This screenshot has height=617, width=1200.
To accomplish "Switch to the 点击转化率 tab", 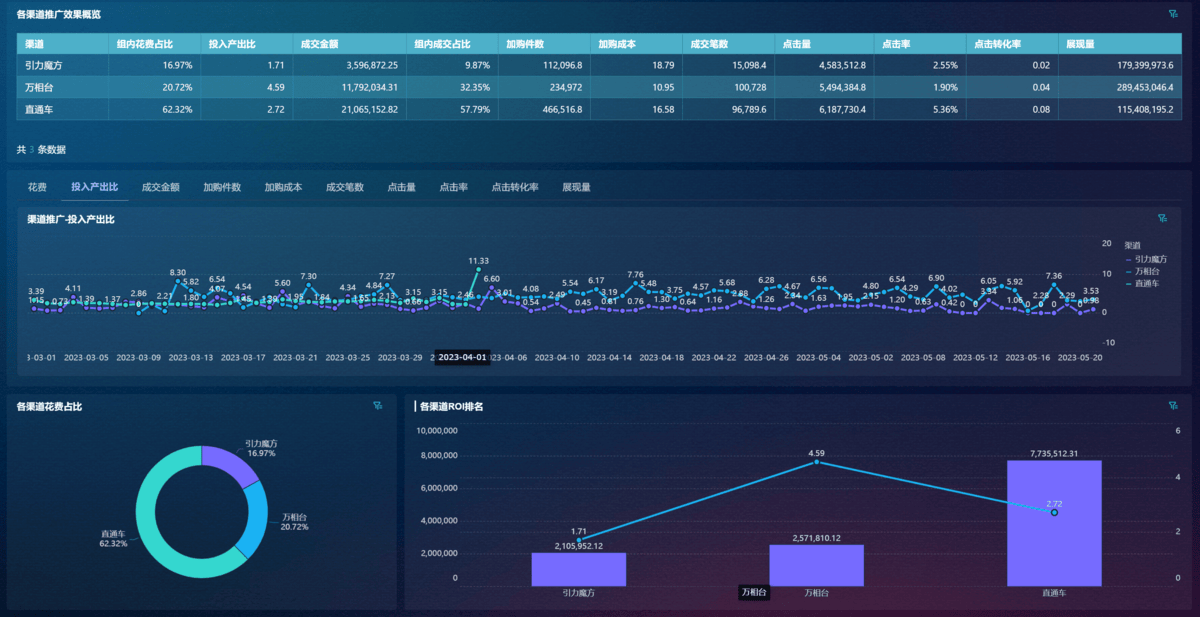I will [x=515, y=187].
